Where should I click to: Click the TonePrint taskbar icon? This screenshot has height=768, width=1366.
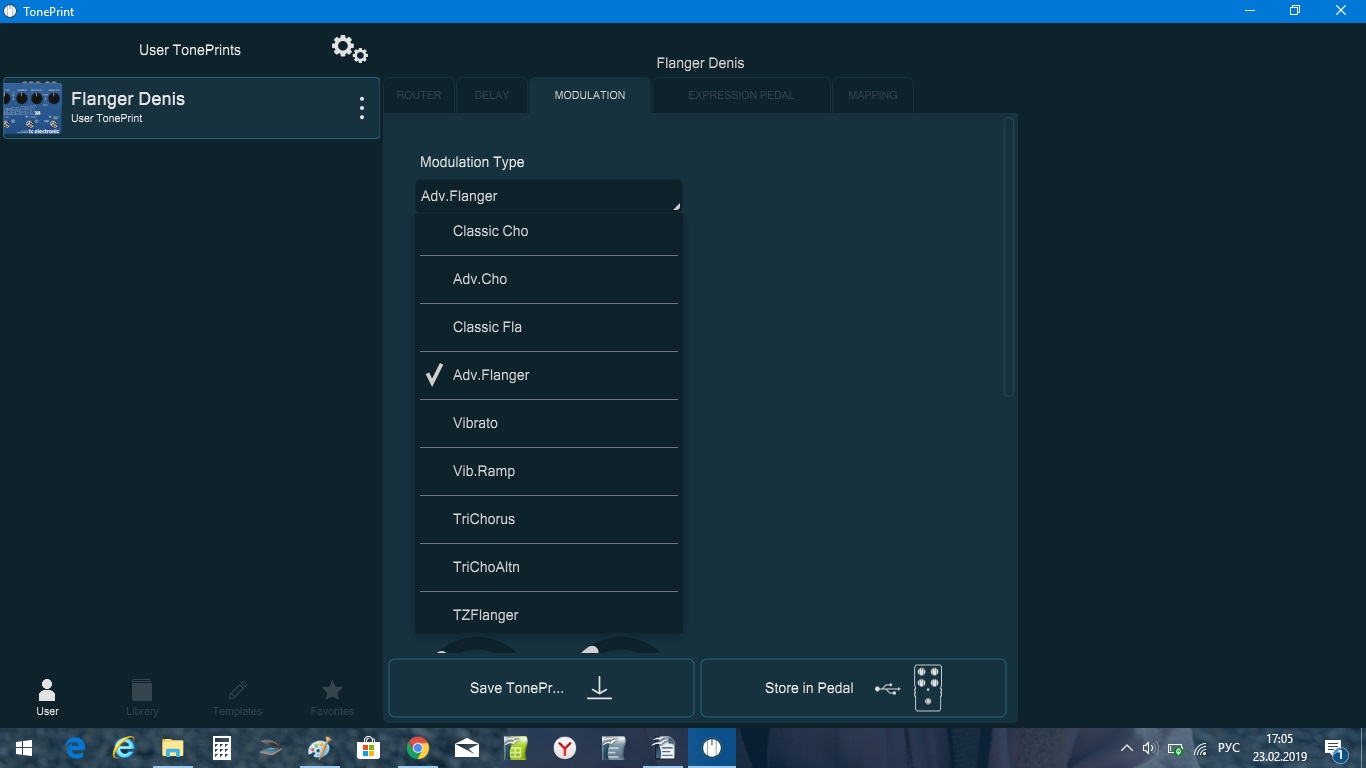click(712, 748)
